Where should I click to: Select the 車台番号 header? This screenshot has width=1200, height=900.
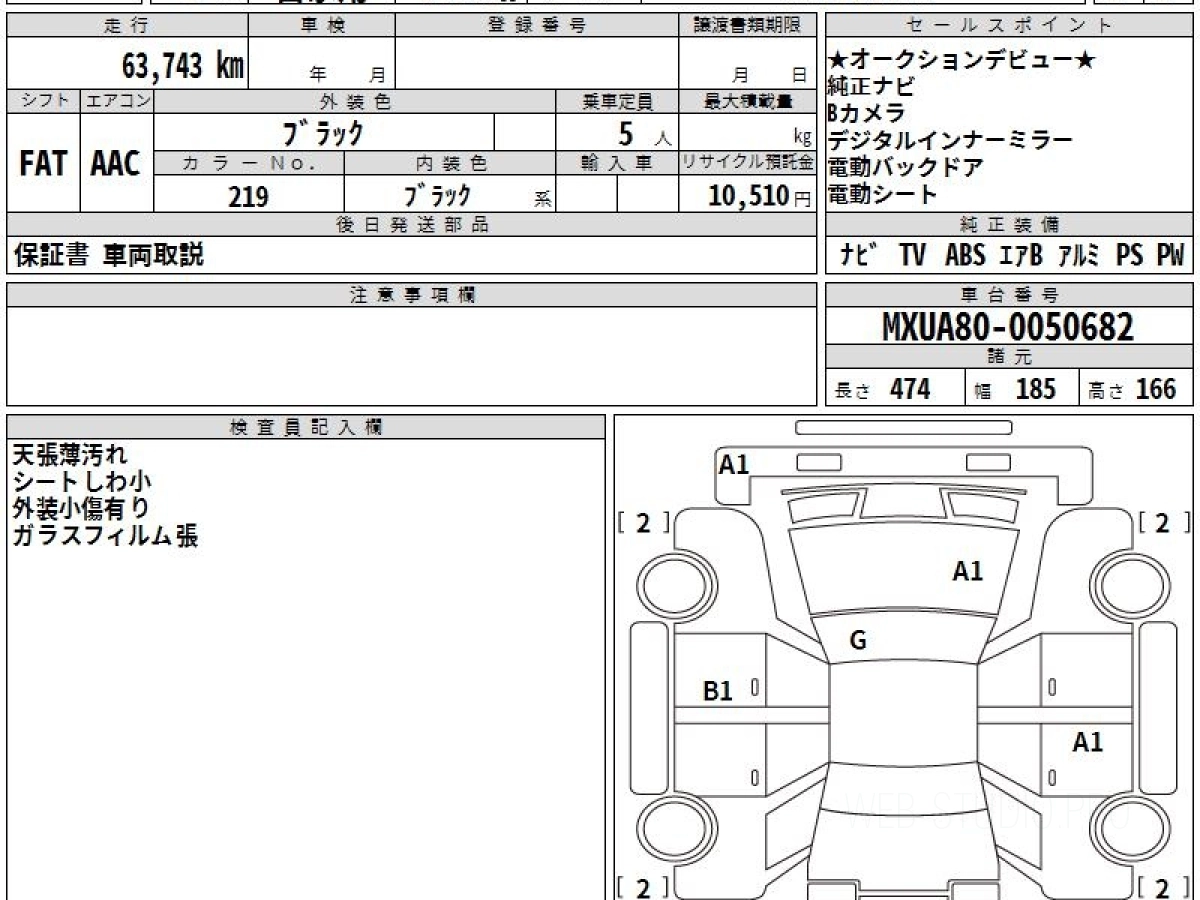(1009, 295)
